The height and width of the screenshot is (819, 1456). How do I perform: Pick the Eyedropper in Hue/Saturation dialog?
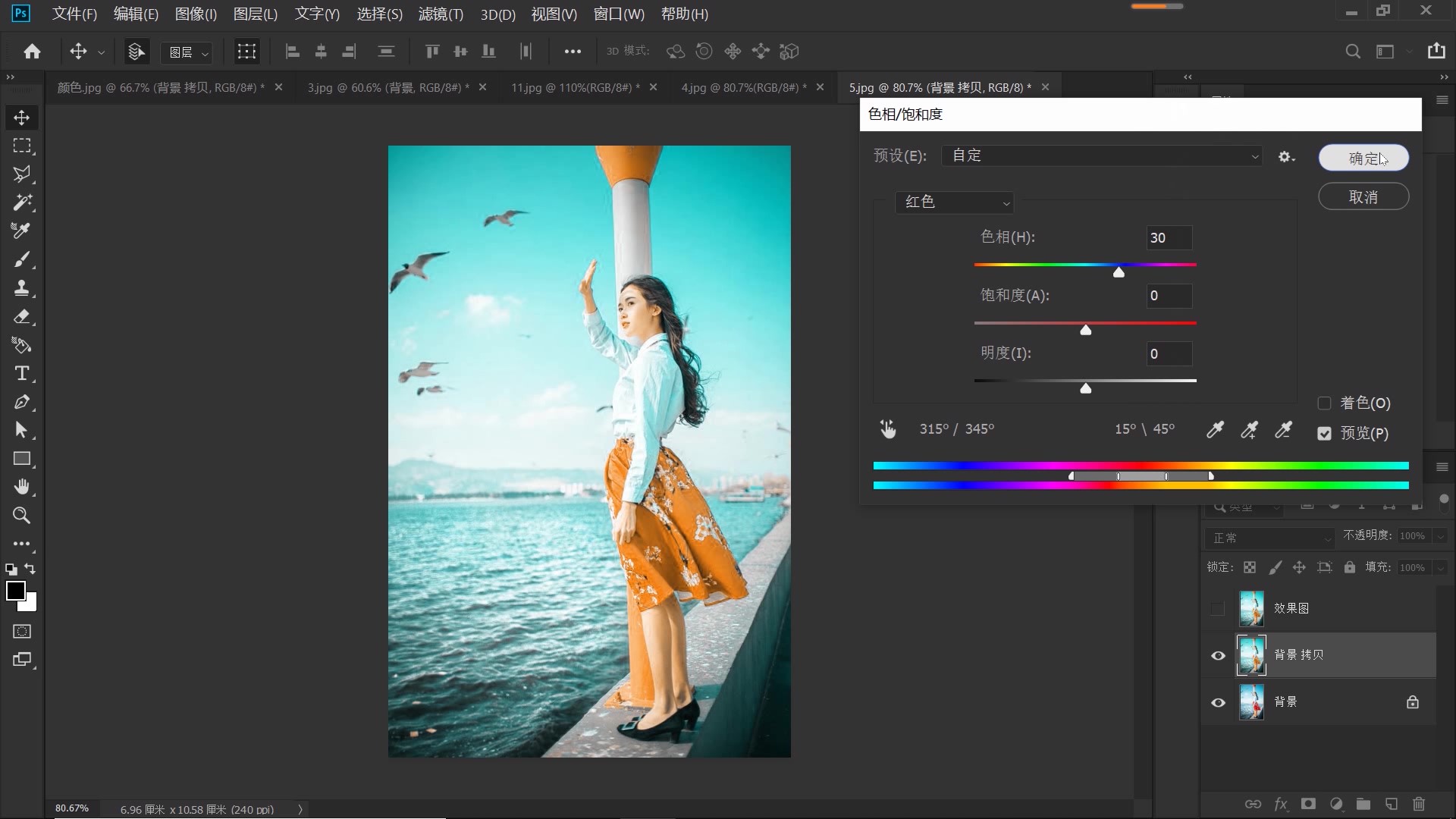pos(1214,429)
